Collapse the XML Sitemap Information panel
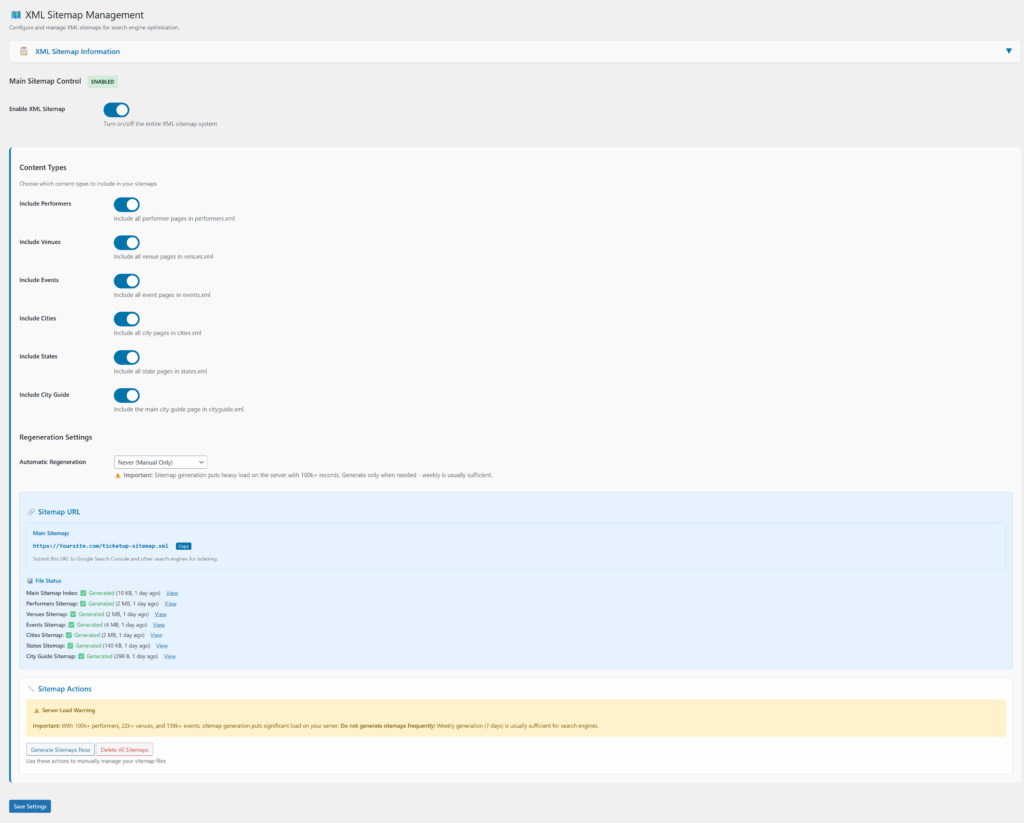This screenshot has width=1024, height=823. click(x=1009, y=50)
